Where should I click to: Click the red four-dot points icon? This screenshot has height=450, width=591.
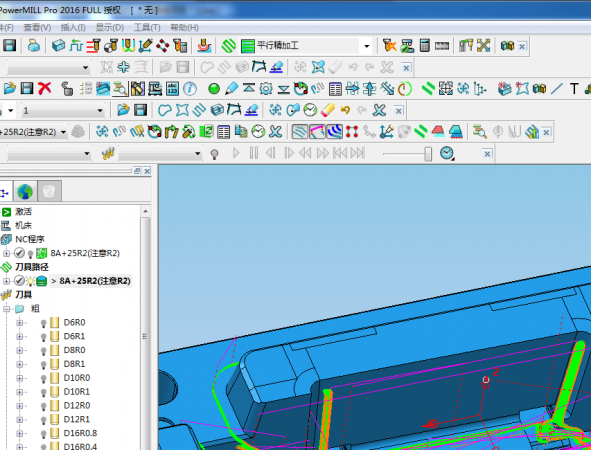click(352, 132)
